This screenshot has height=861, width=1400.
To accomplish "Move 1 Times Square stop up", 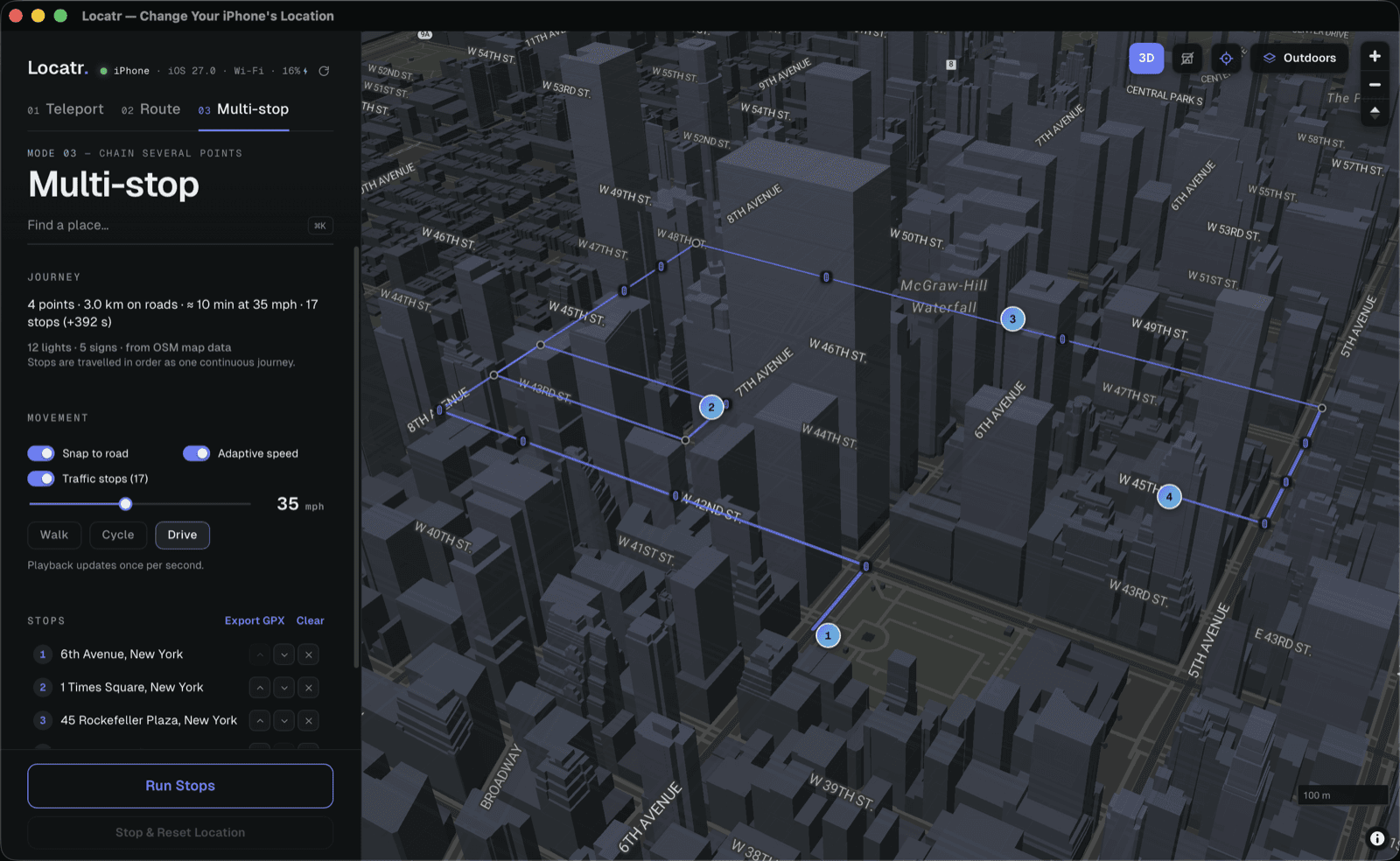I will coord(260,688).
